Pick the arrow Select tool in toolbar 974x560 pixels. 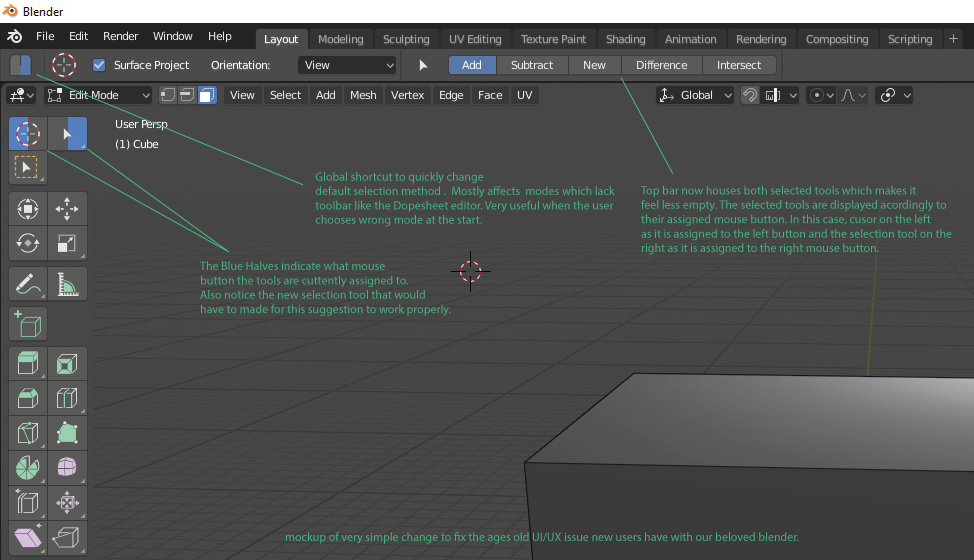point(67,134)
